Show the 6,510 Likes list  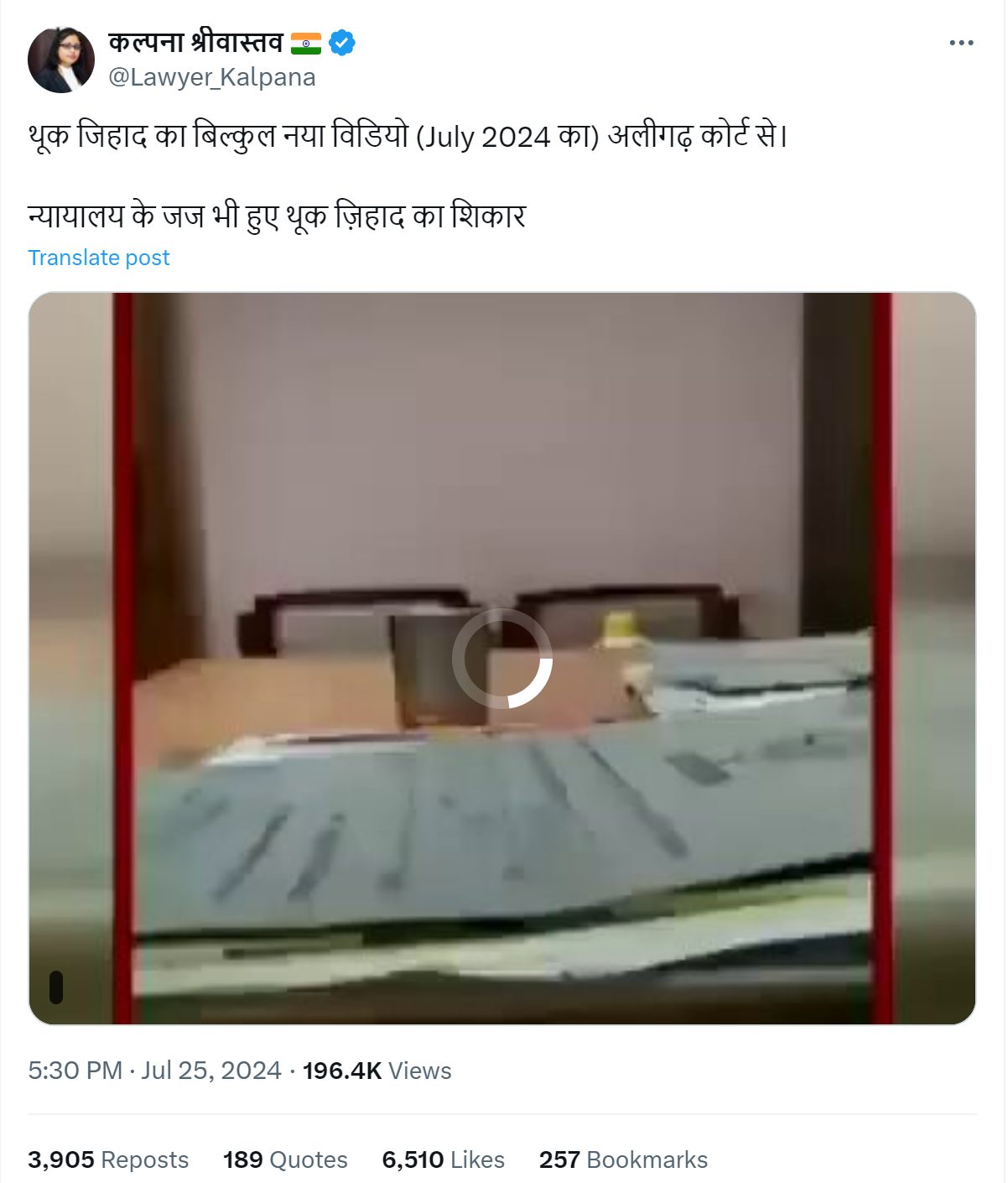click(444, 1160)
